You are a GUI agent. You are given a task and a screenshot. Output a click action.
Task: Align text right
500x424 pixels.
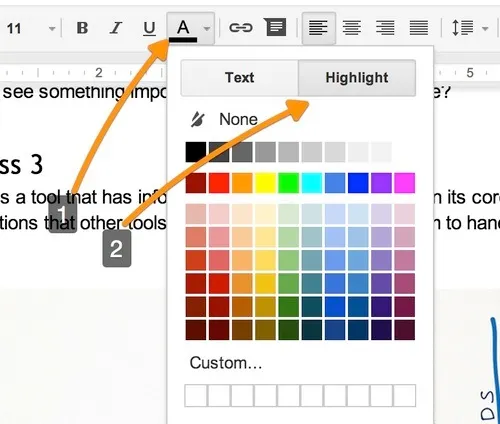tap(385, 28)
